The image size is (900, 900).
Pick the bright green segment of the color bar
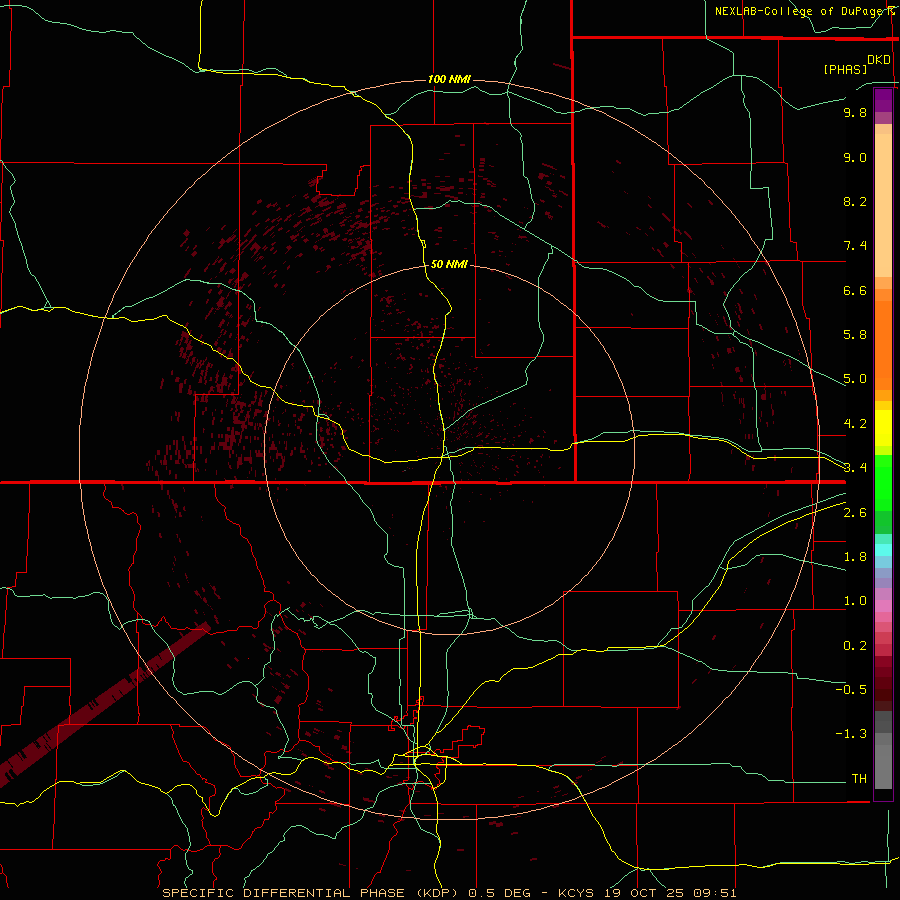pos(883,482)
